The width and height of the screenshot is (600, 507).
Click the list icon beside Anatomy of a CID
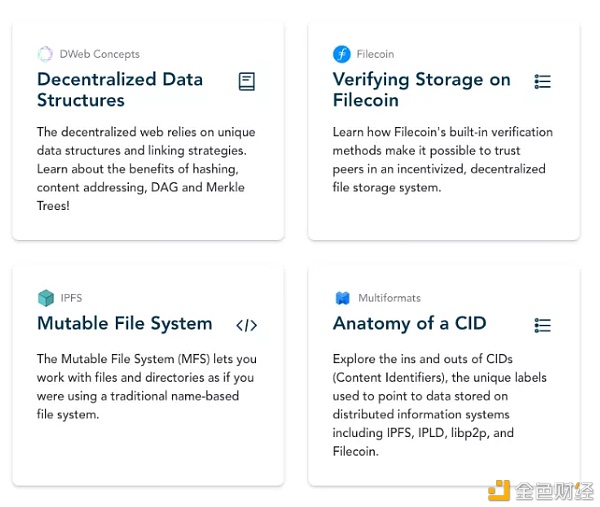(542, 325)
